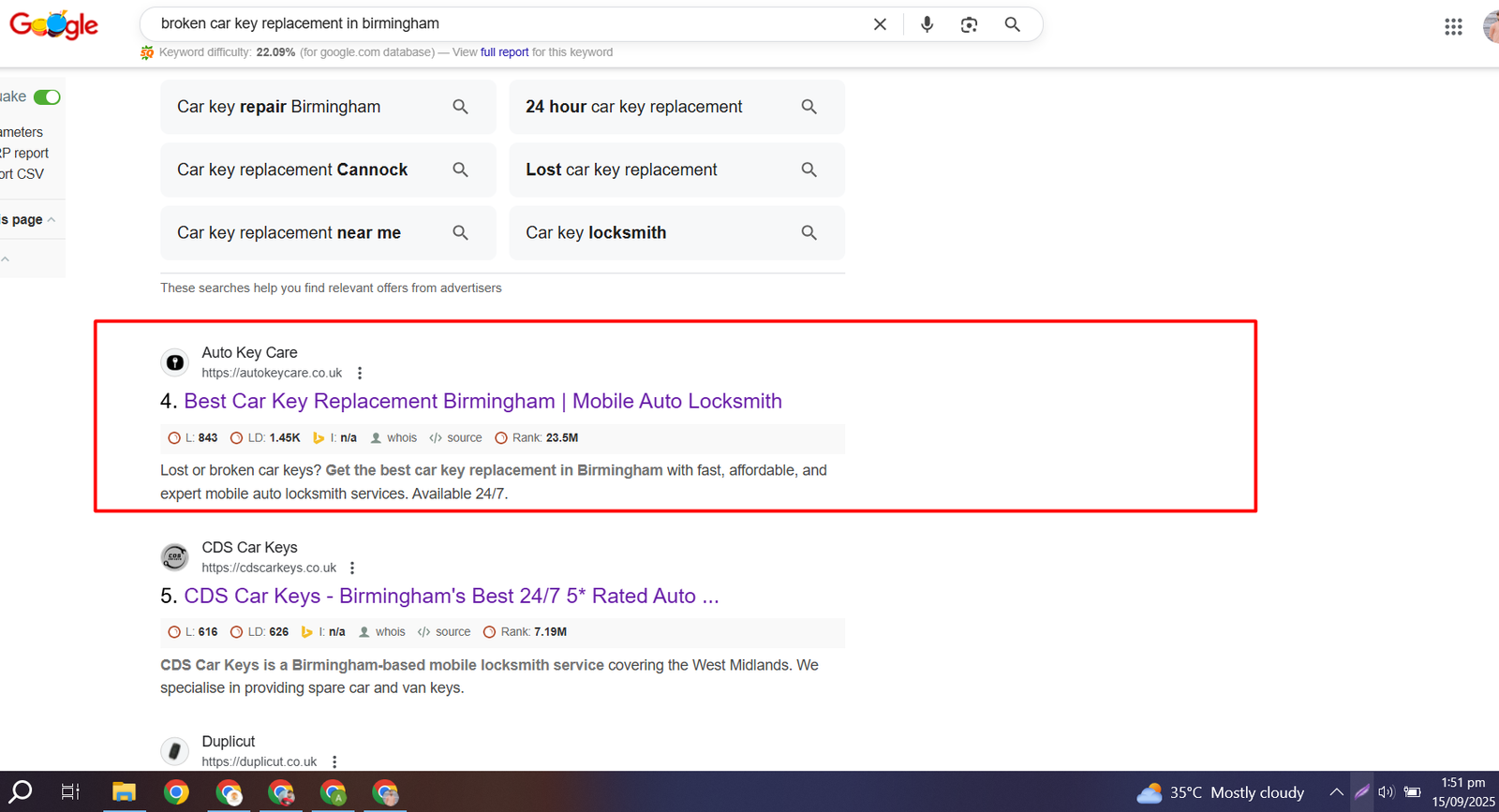Screen dimensions: 1499x812
Task: Open the keyword difficulty full report
Action: tap(504, 52)
